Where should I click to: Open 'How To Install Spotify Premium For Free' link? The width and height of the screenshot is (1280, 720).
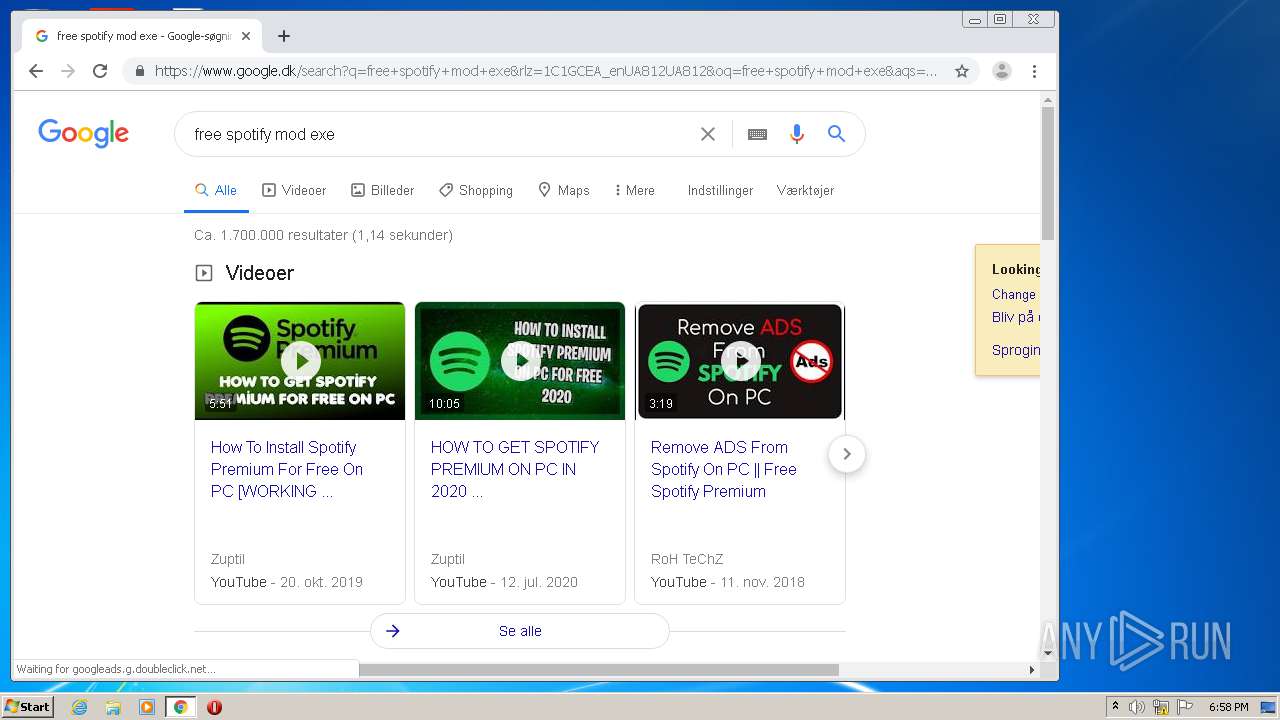point(287,469)
